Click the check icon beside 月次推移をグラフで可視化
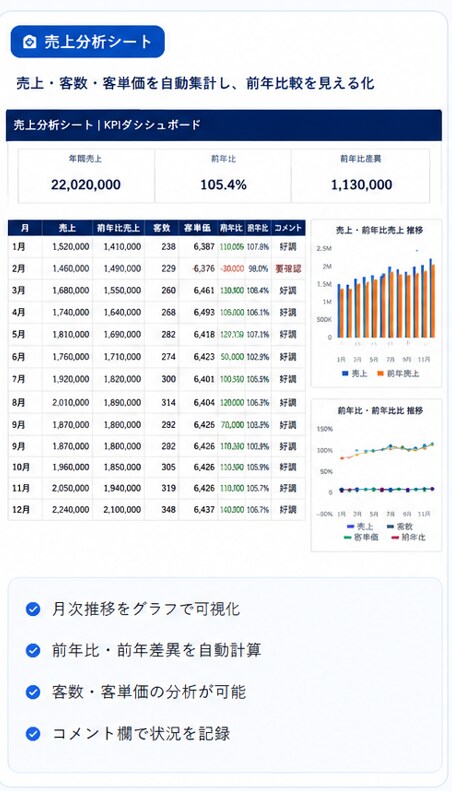 33,609
